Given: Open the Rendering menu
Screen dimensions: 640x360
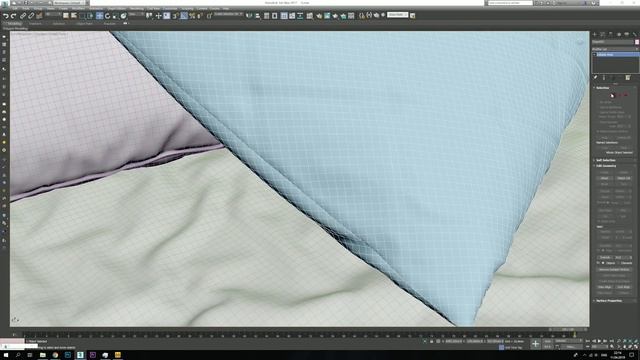Looking at the screenshot, I should [x=137, y=9].
